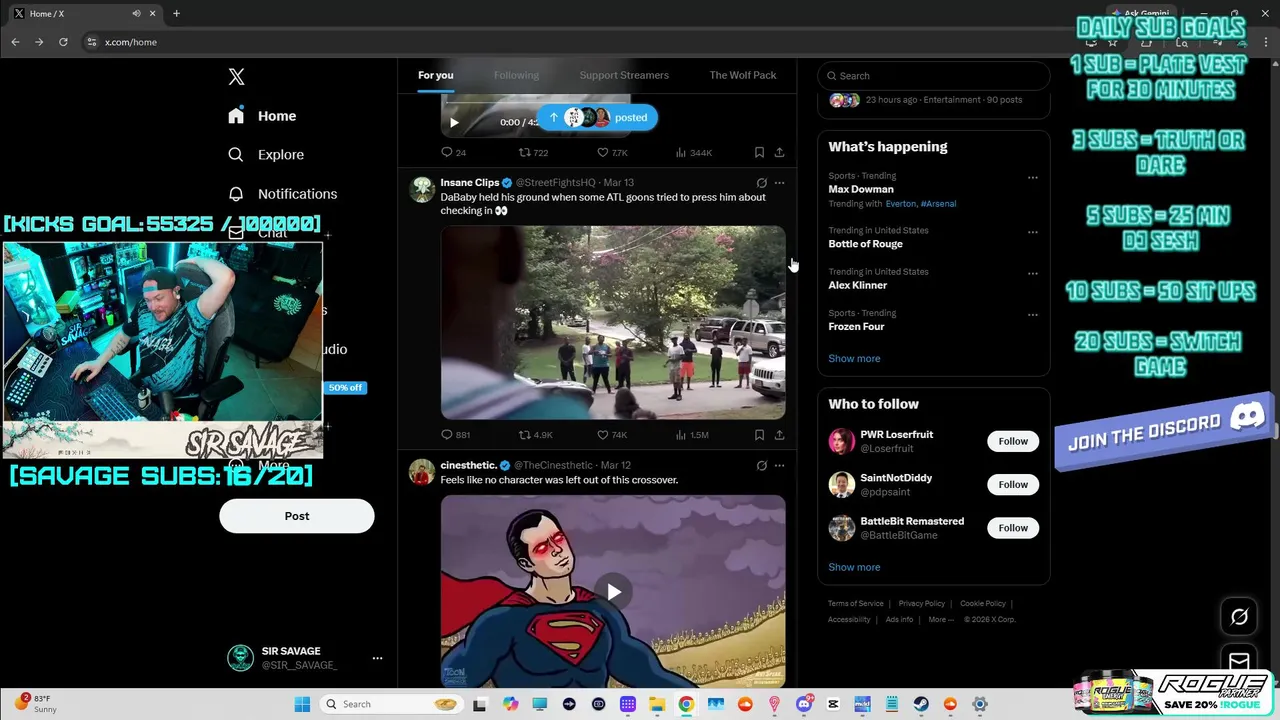The image size is (1280, 720).
Task: Open cinesthetic profile avatar
Action: 422,471
